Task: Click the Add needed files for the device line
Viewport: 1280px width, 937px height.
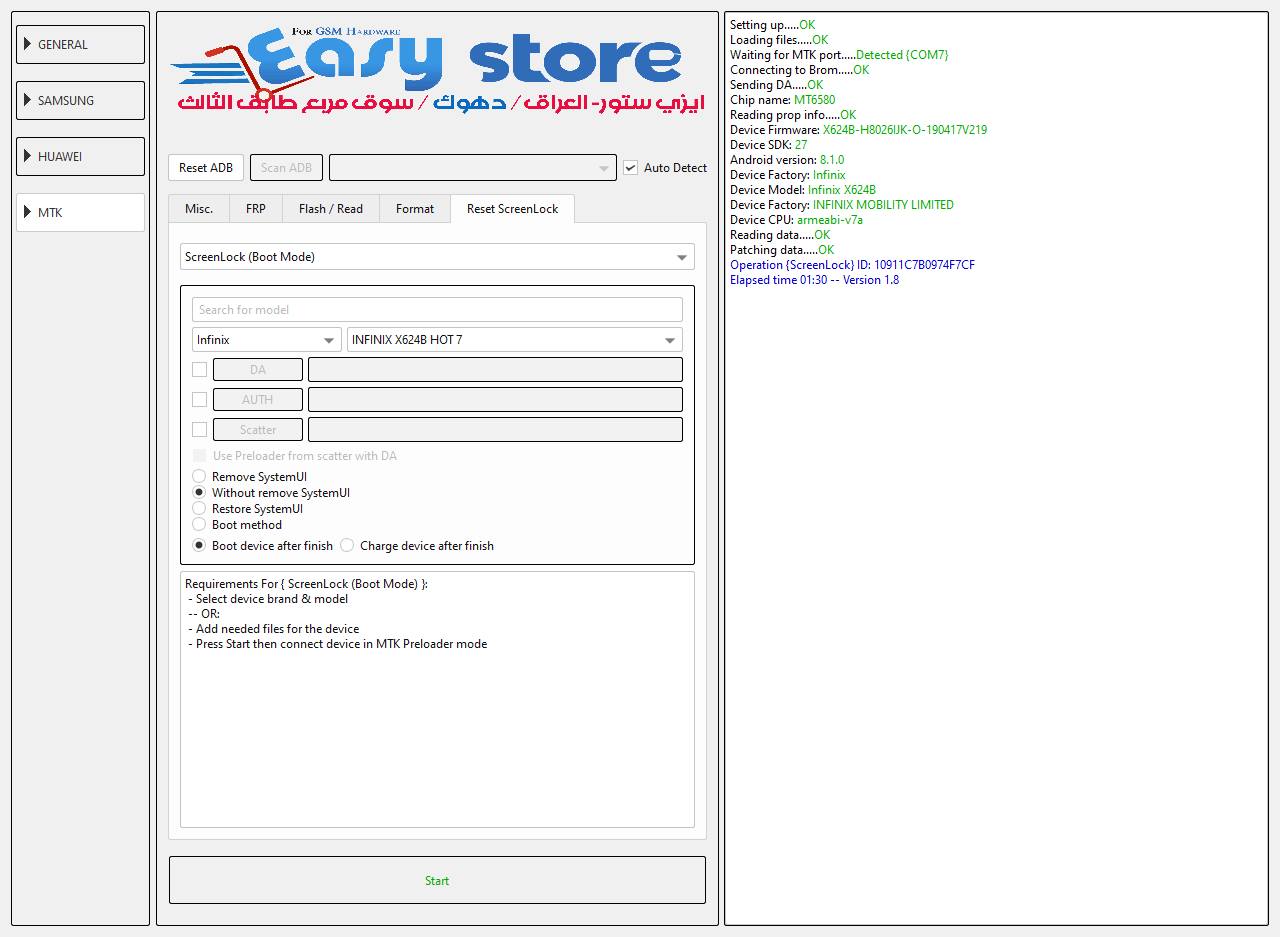Action: [x=273, y=629]
